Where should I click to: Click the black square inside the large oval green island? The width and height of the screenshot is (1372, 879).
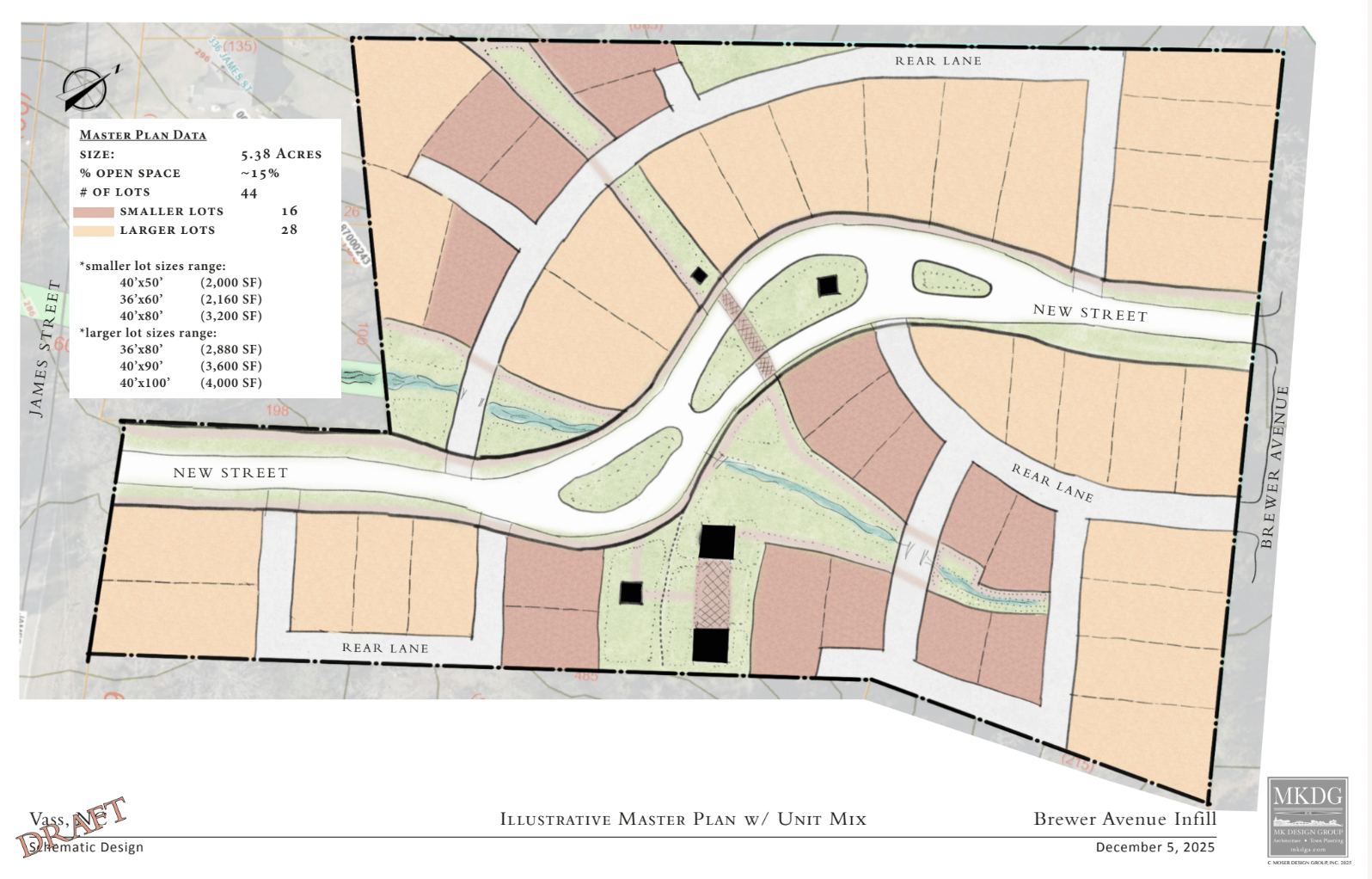coord(828,286)
